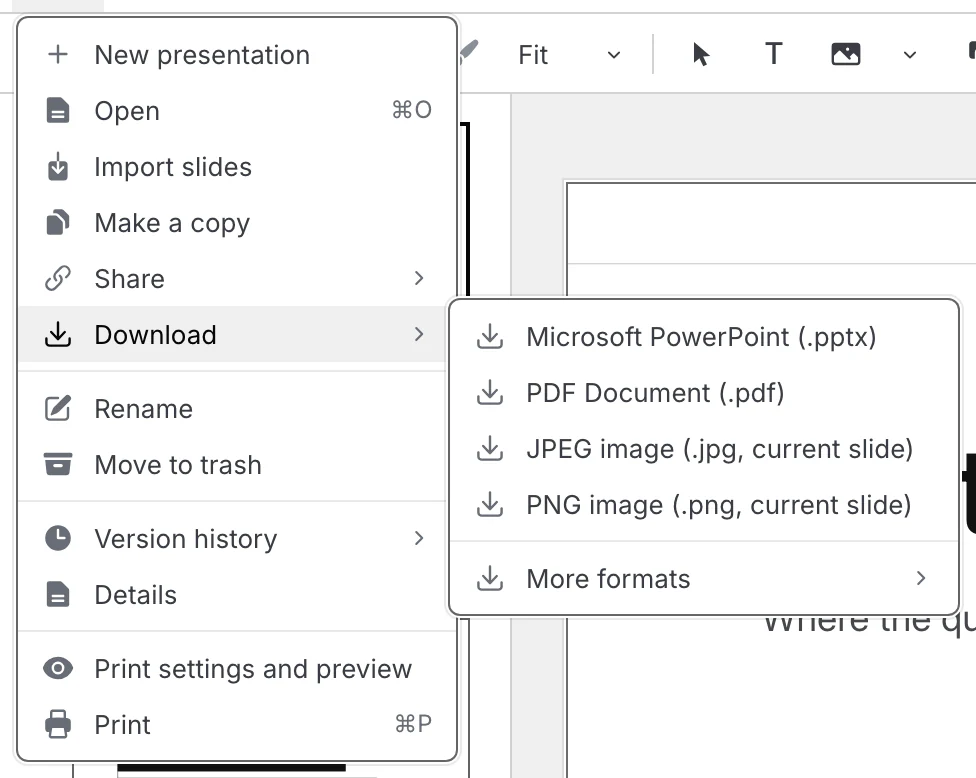Click the eye icon beside Print settings and preview
976x778 pixels.
(58, 669)
